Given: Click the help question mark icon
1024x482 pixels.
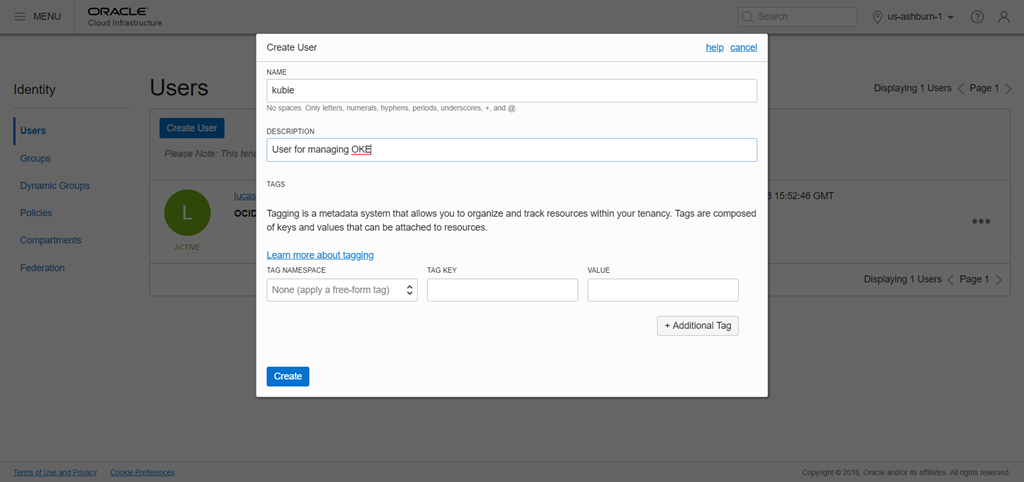Looking at the screenshot, I should click(x=977, y=17).
